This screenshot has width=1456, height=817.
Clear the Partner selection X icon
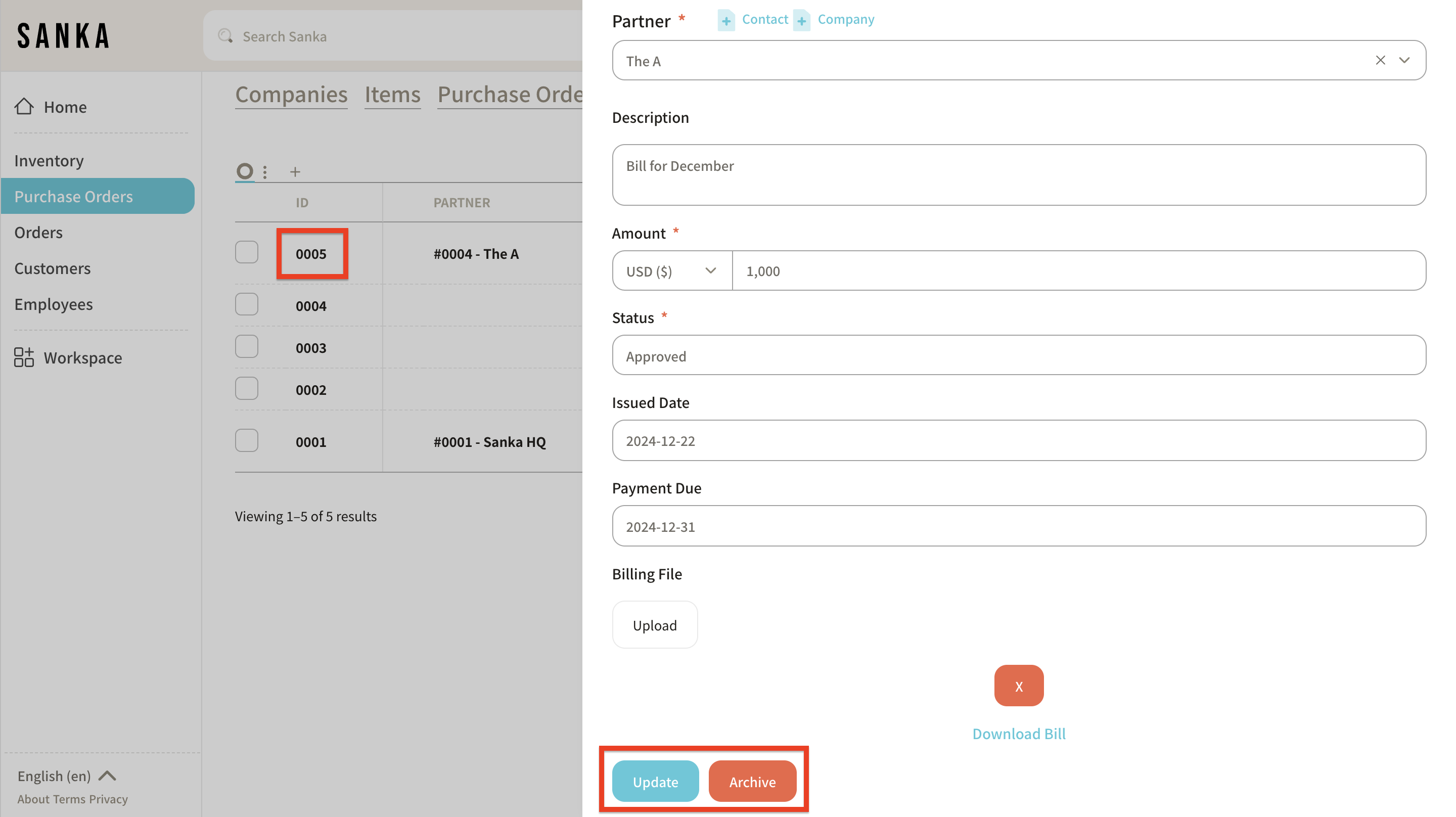click(x=1380, y=61)
